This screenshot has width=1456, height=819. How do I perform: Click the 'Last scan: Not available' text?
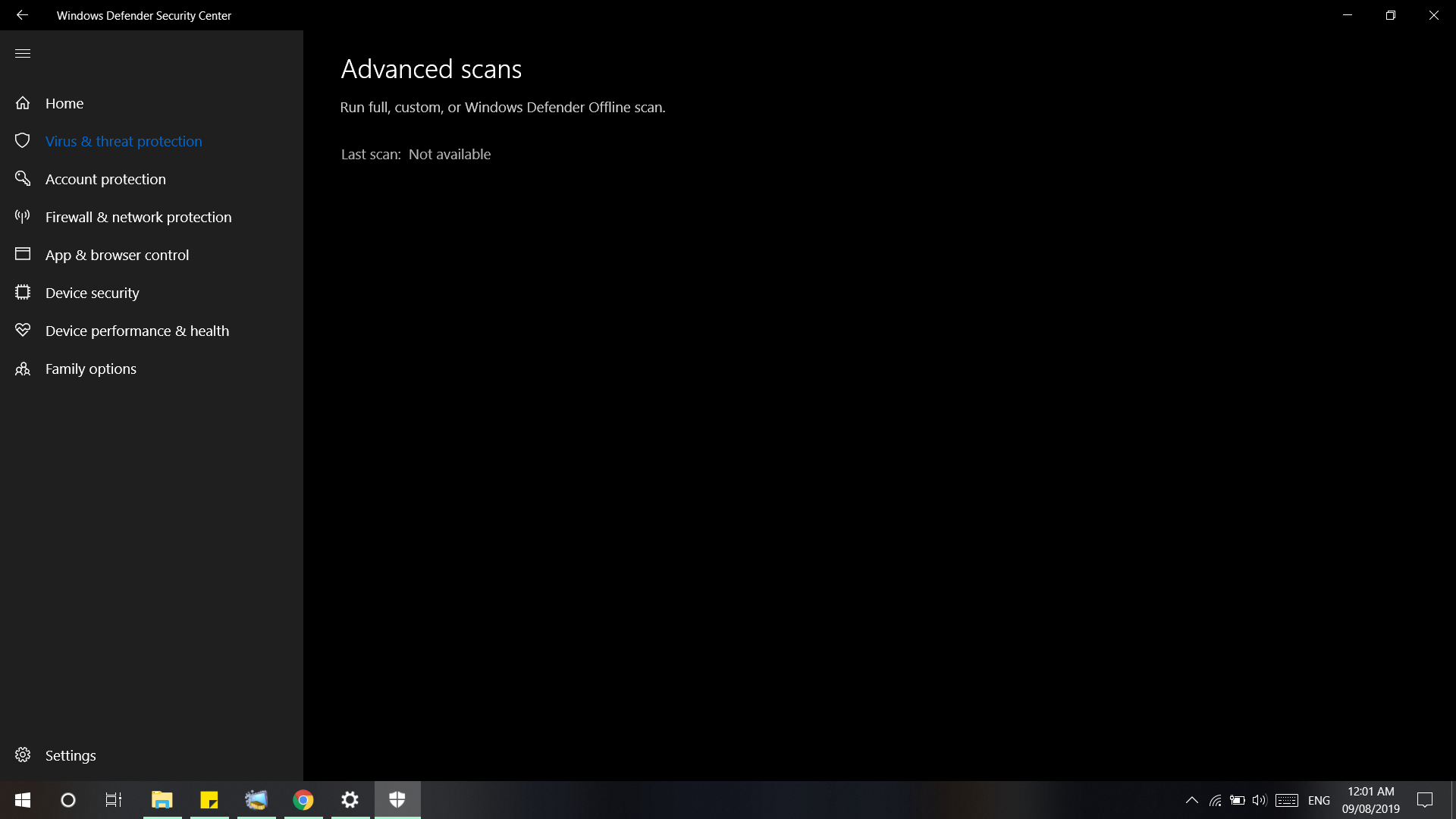coord(416,154)
